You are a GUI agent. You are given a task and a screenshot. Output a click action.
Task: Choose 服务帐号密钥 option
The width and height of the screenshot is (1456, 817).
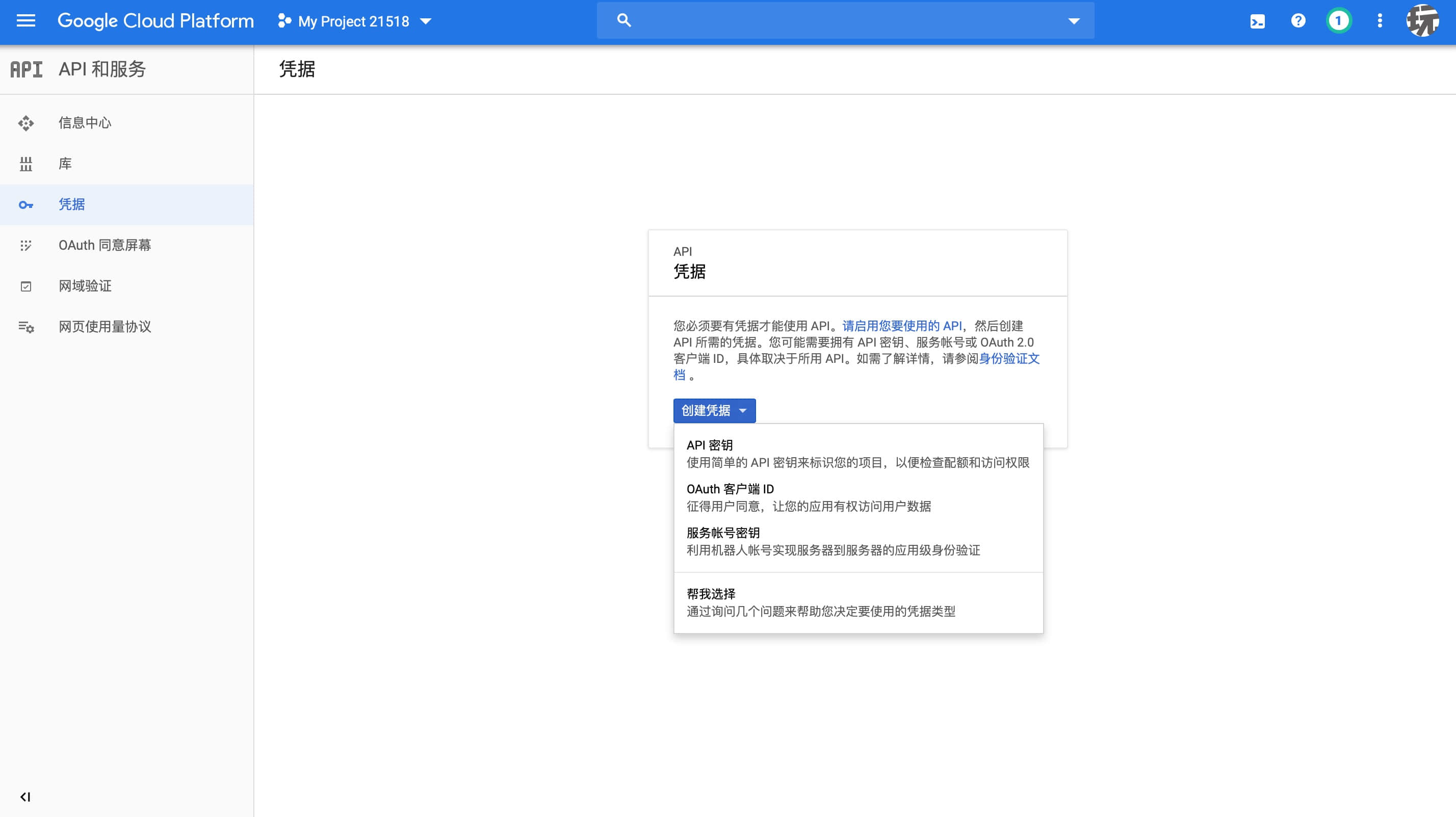click(859, 541)
